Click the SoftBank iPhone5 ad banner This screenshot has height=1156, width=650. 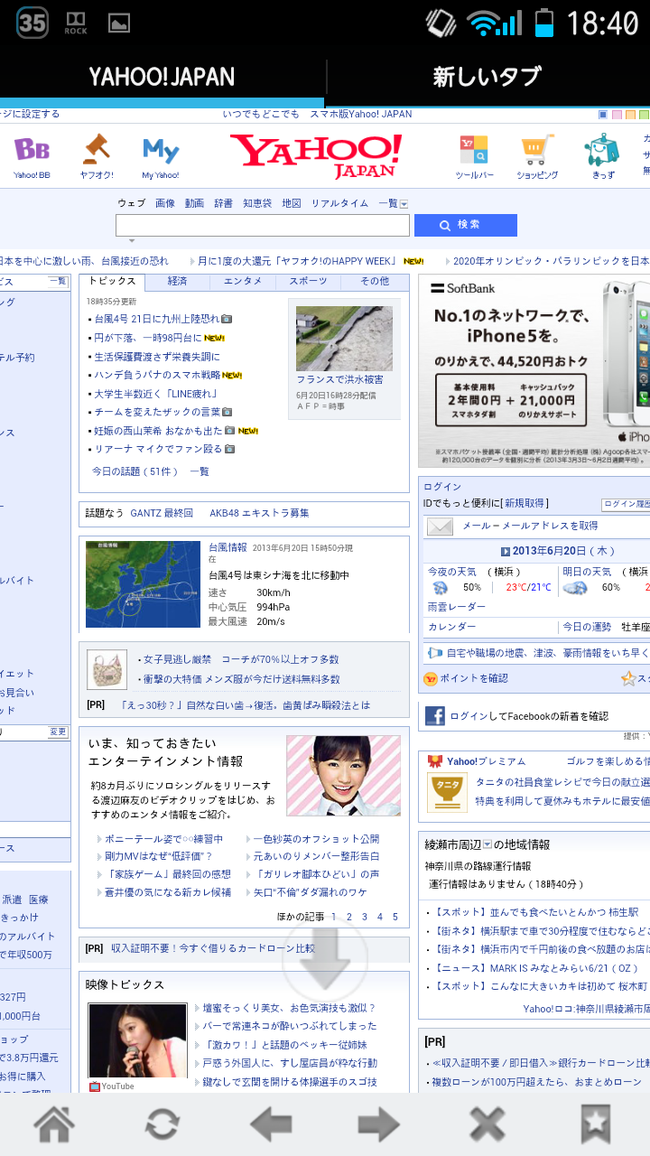534,371
